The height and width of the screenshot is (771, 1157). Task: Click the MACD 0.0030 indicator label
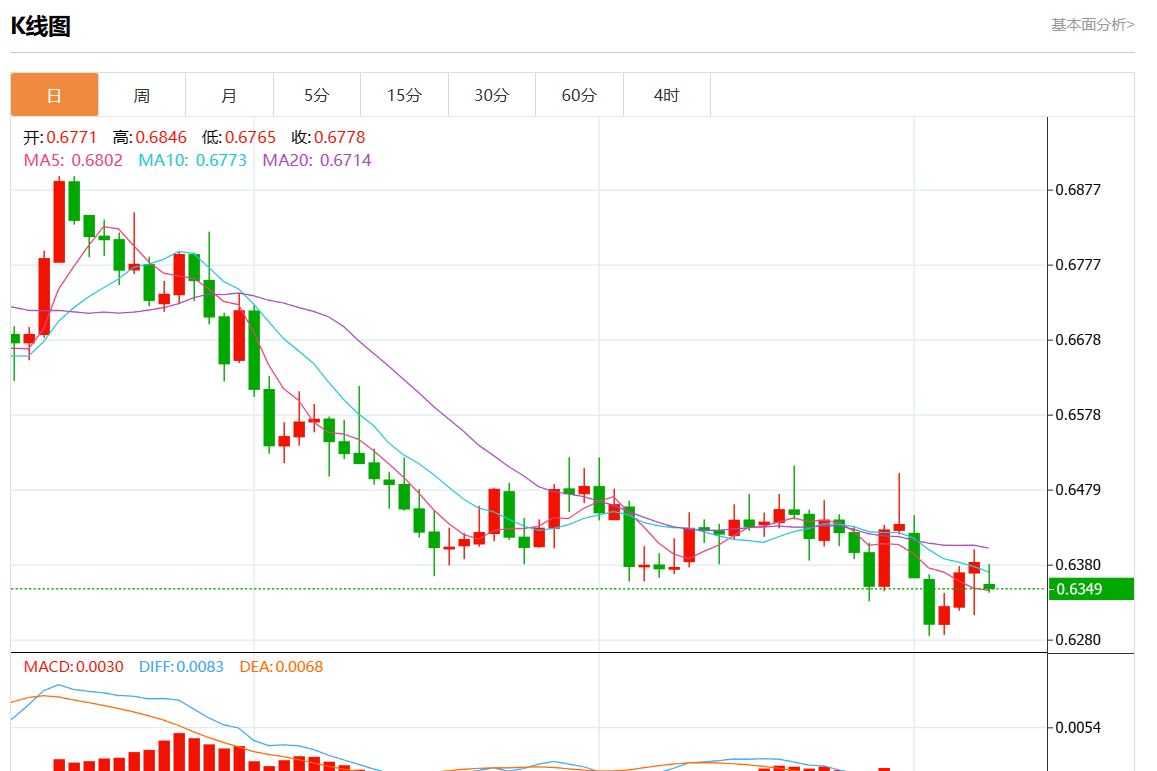[73, 667]
